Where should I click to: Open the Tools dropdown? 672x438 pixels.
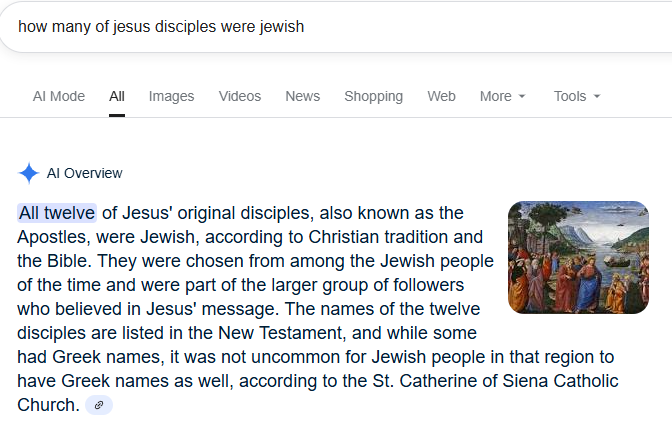click(570, 96)
